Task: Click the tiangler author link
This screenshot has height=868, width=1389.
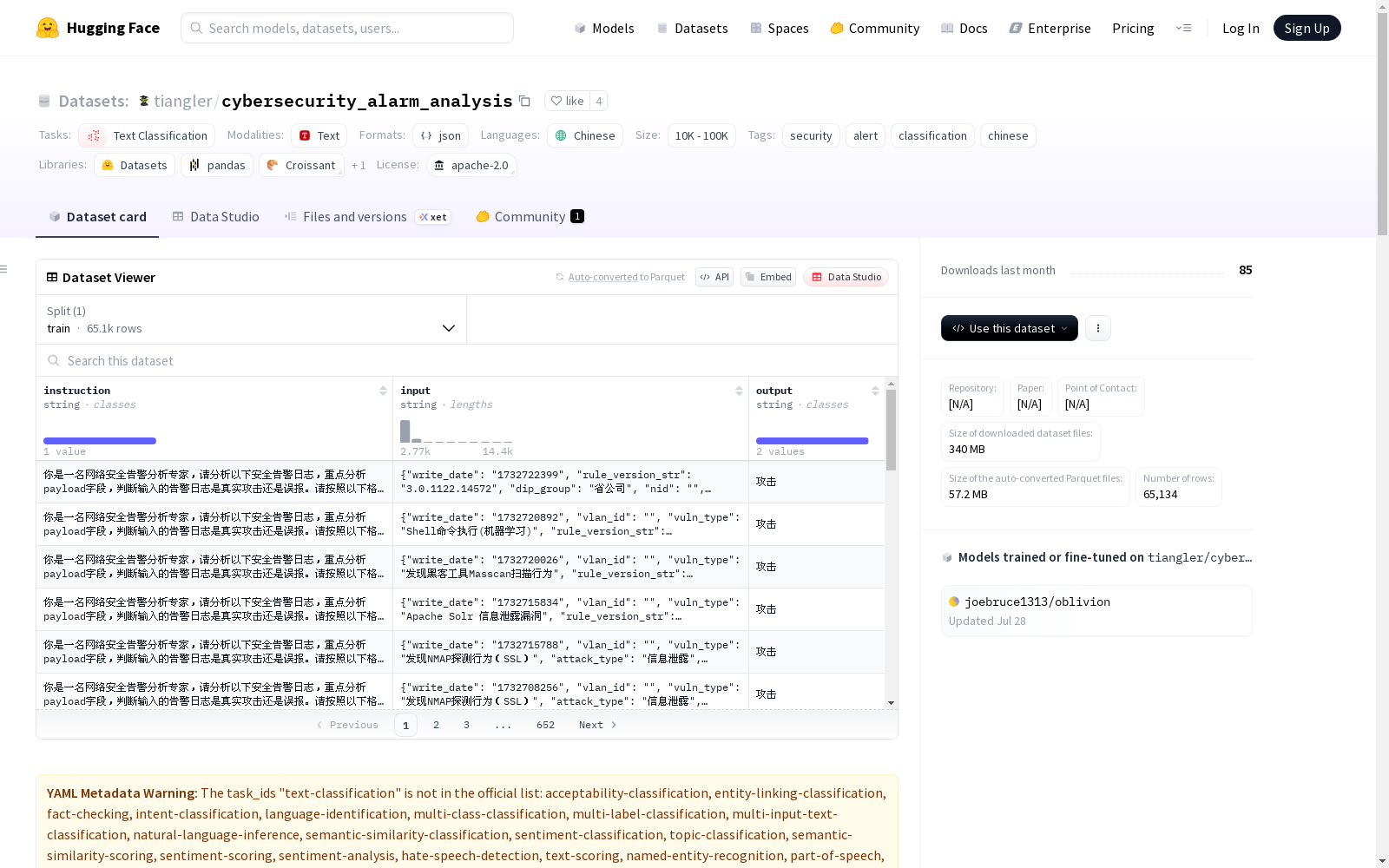Action: tap(182, 102)
